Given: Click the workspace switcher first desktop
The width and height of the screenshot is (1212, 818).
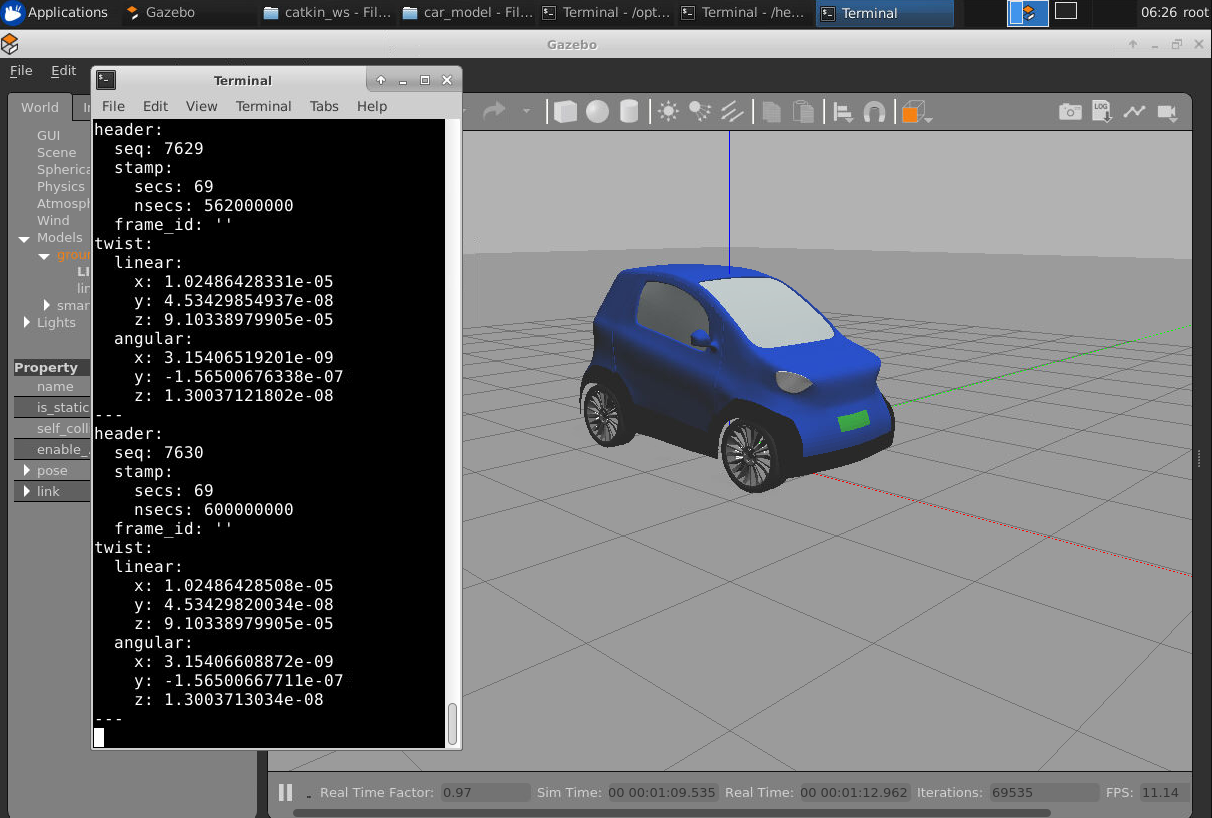Looking at the screenshot, I should 1027,13.
